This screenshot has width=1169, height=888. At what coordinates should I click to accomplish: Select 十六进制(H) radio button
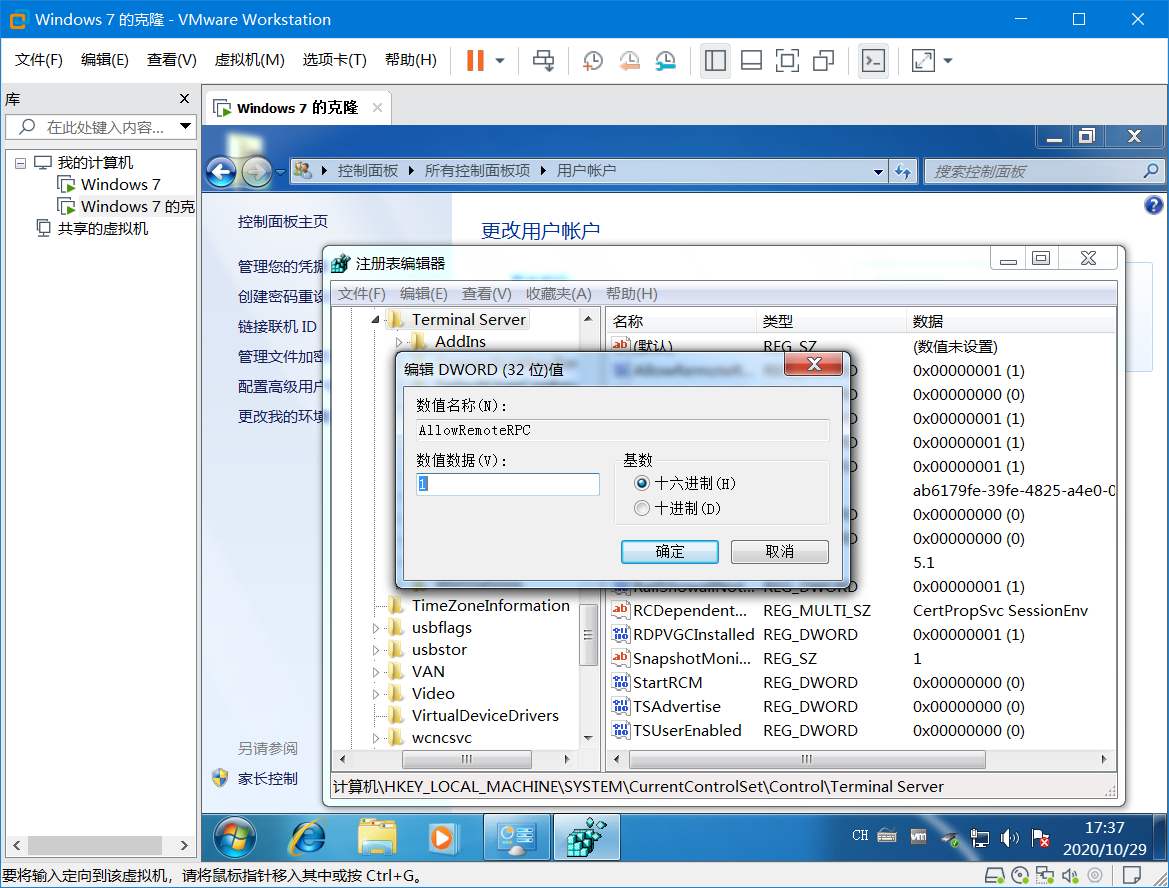641,483
